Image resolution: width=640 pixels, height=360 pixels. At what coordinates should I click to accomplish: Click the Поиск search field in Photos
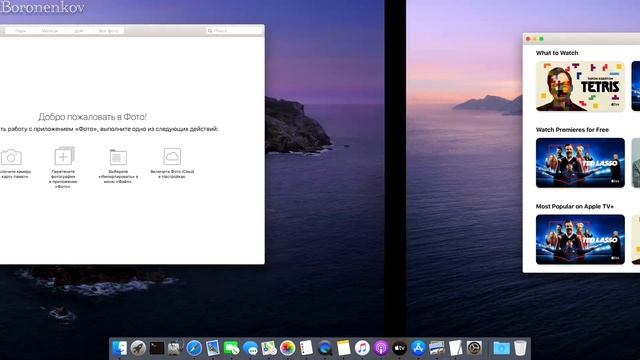pos(234,31)
